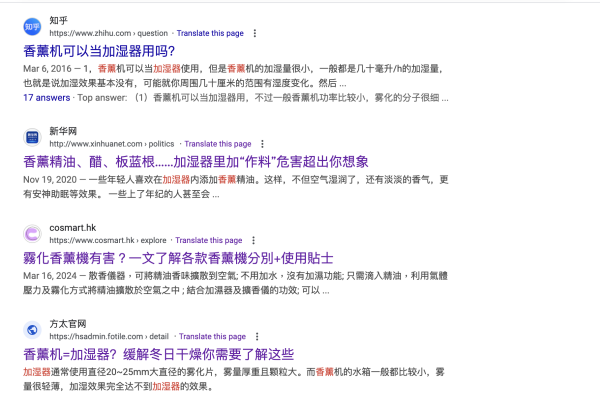Image resolution: width=600 pixels, height=407 pixels.
Task: Click the xinhuanet.com › politics URL breadcrumb
Action: click(113, 144)
